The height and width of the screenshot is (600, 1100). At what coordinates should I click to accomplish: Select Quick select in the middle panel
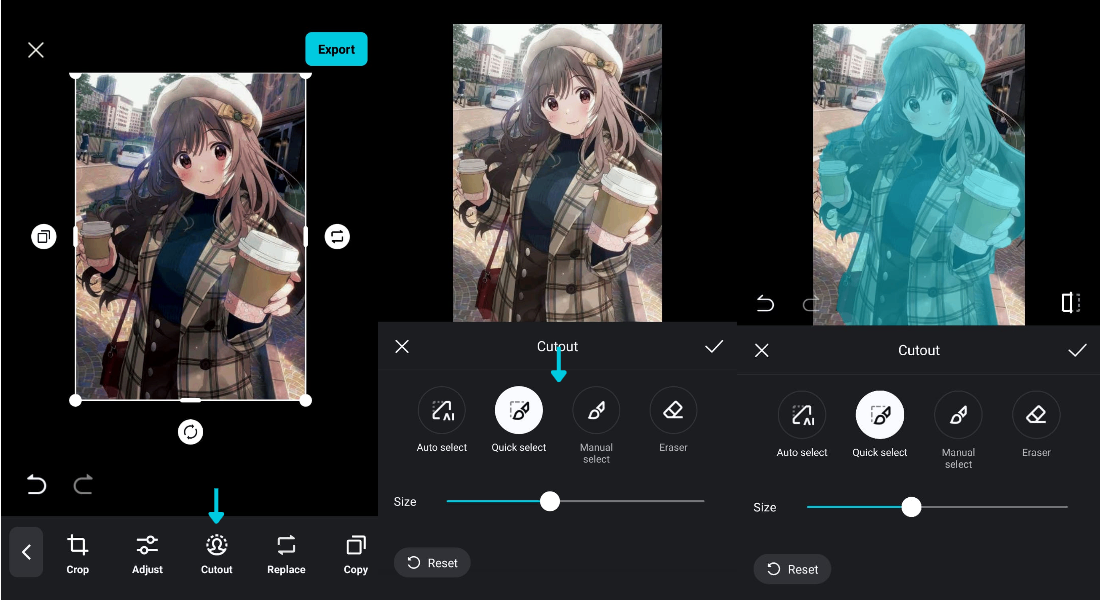click(518, 421)
